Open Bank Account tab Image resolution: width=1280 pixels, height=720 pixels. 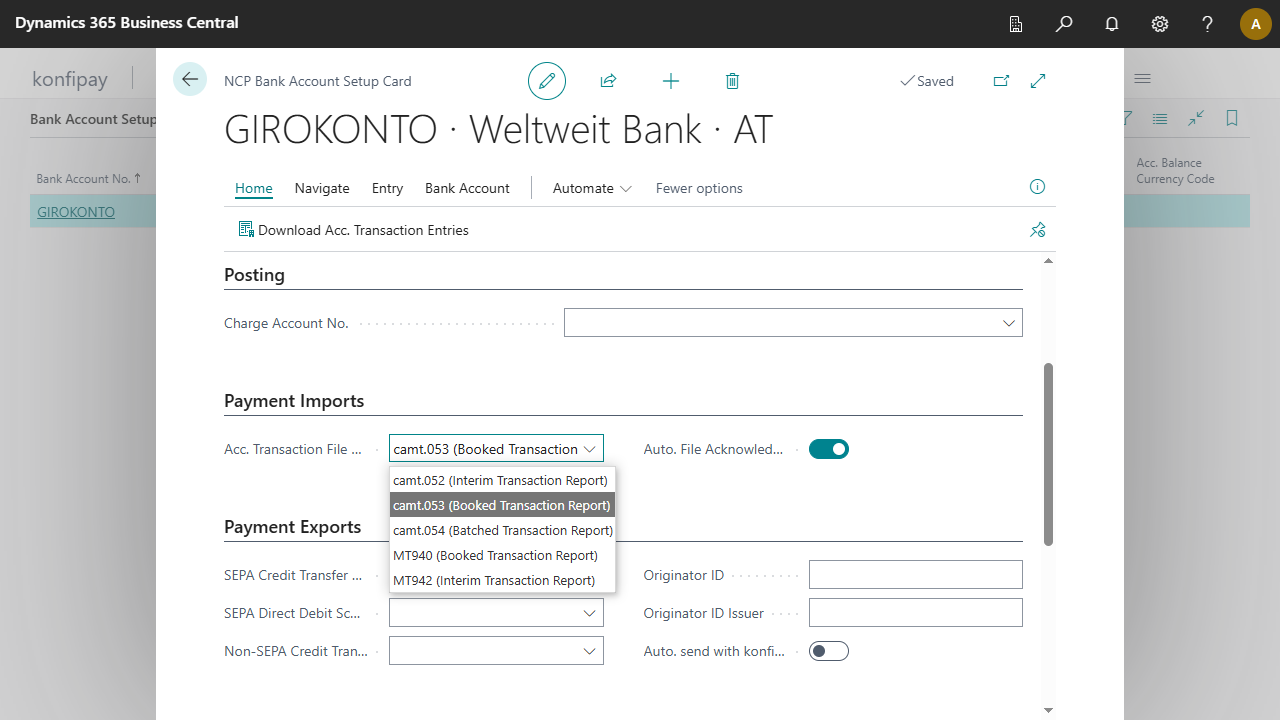(x=467, y=188)
